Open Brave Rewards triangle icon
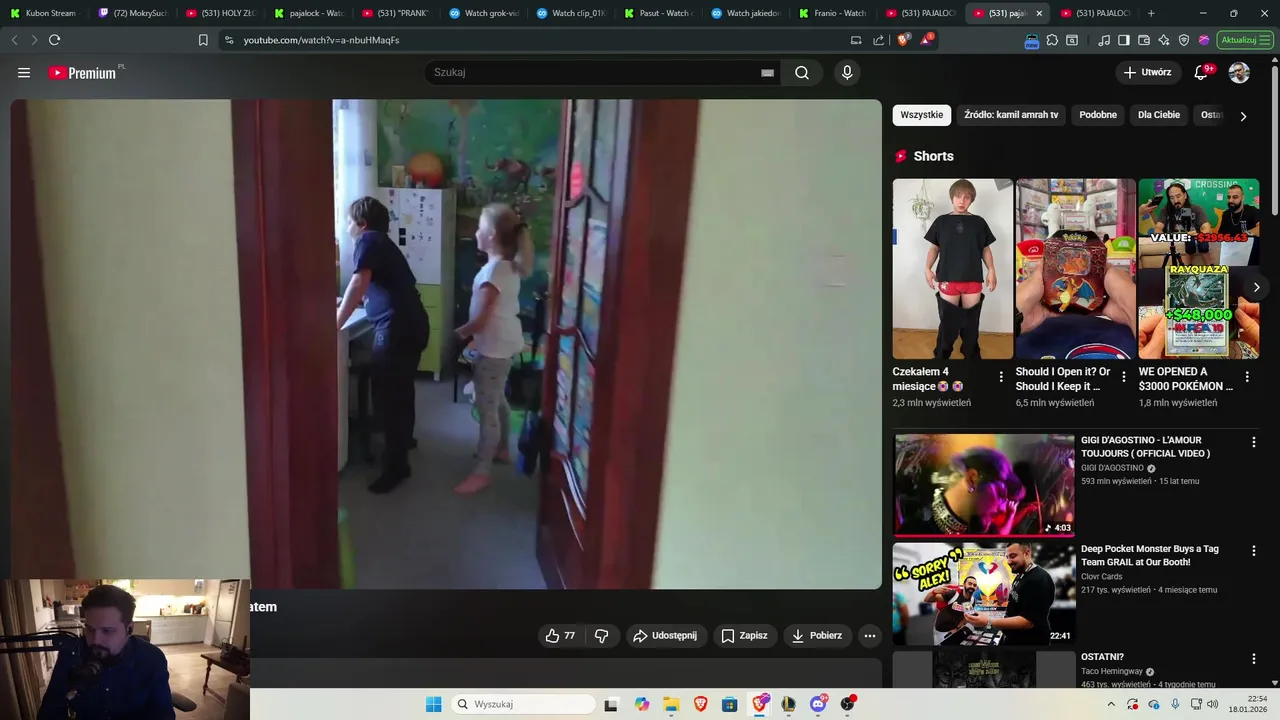1280x720 pixels. point(927,39)
